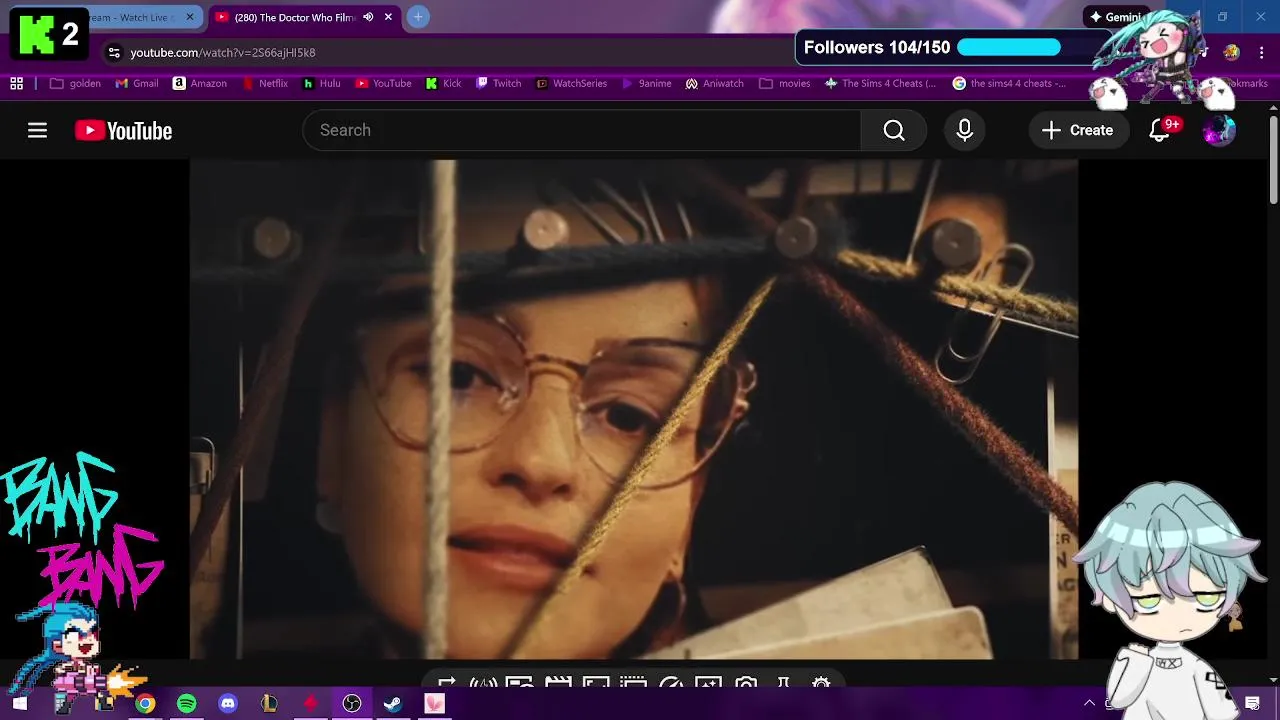
Task: Restore down the Chrome window
Action: click(1222, 17)
